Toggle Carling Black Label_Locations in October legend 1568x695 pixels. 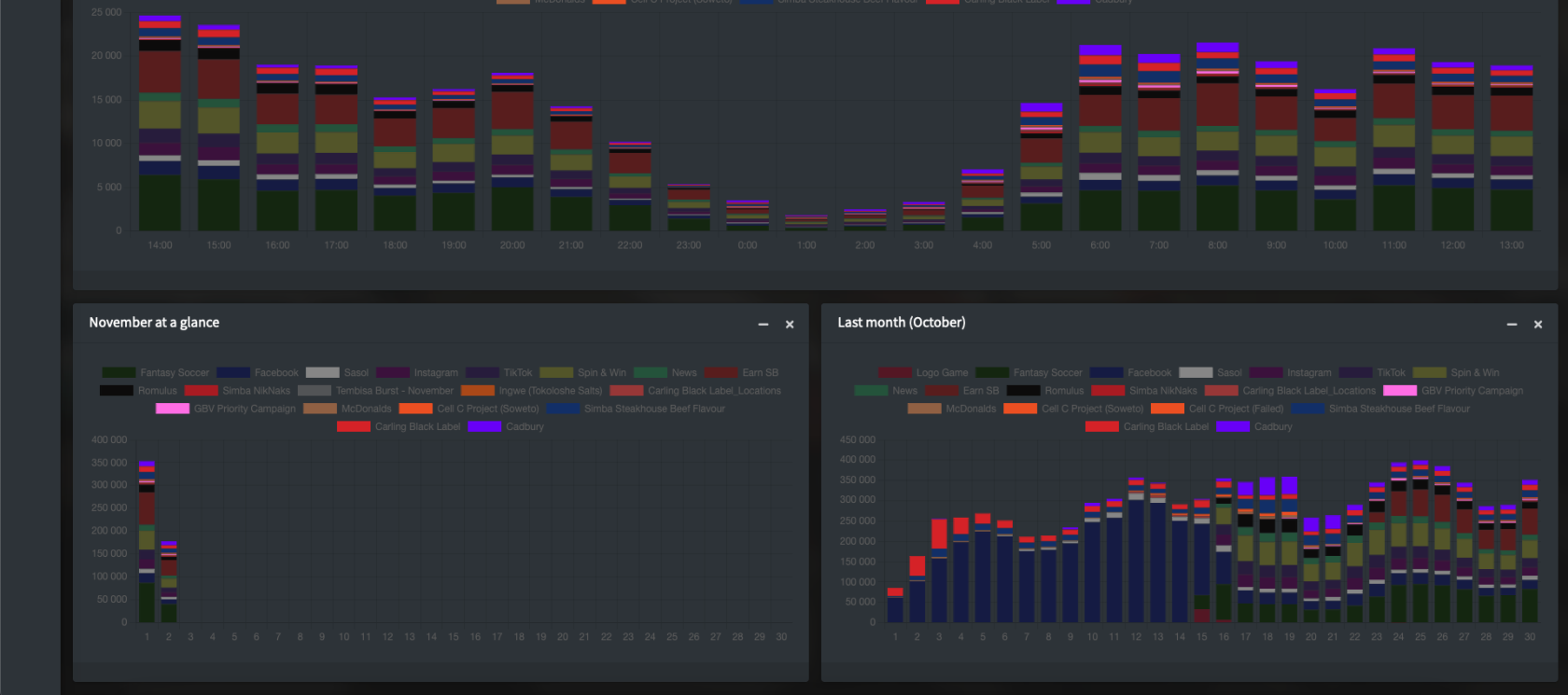tap(1290, 391)
